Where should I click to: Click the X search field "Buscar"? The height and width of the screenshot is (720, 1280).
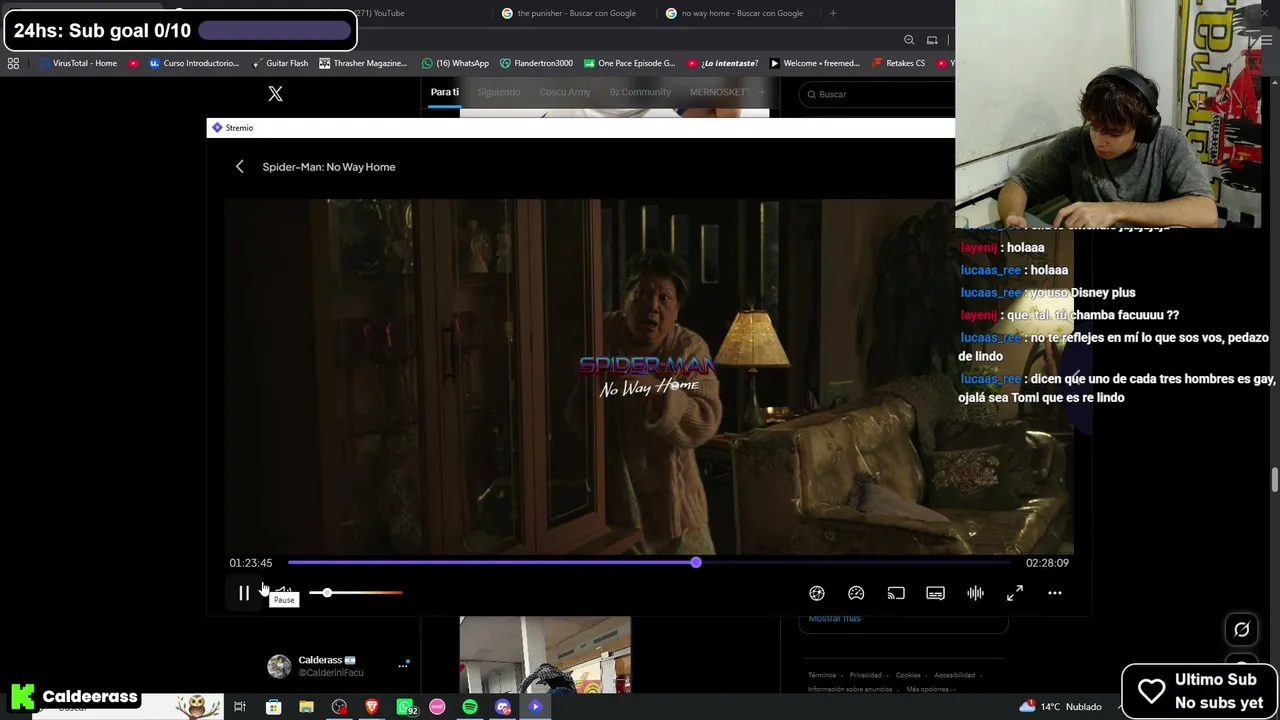(878, 94)
